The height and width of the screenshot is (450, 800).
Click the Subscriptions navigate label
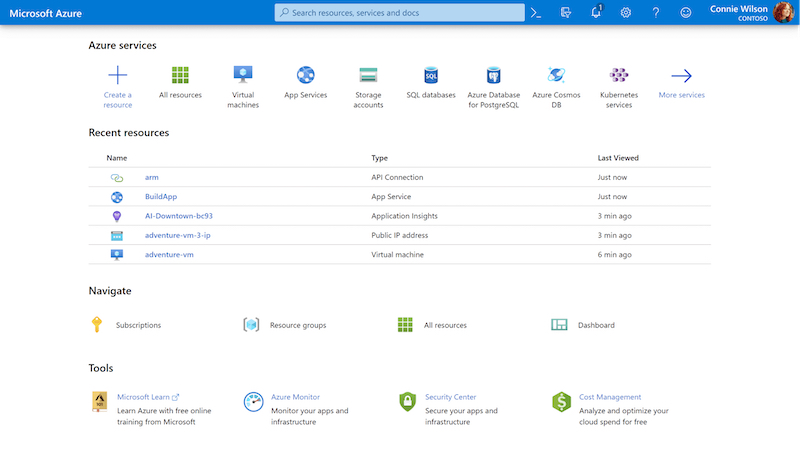138,325
